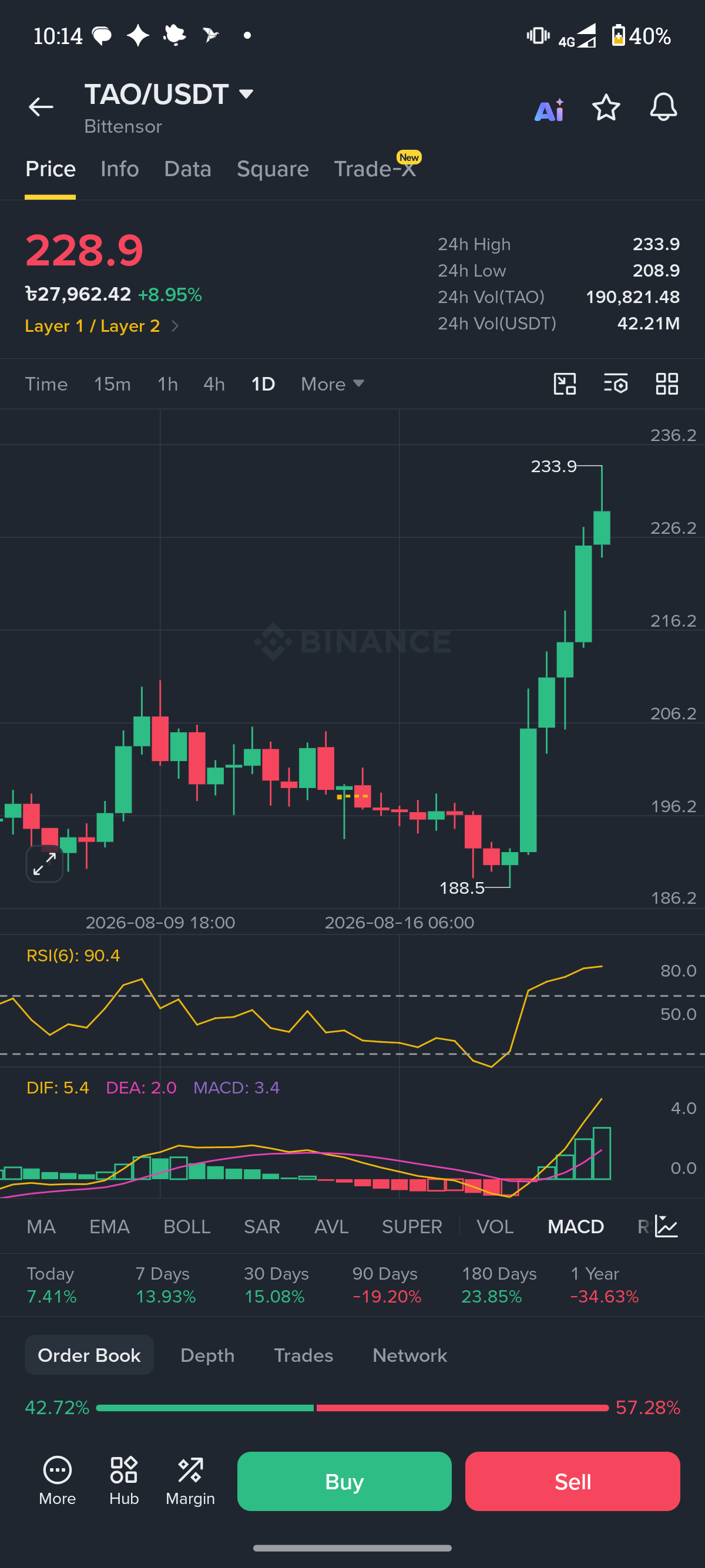Toggle the MACD indicator
The height and width of the screenshot is (1568, 705).
coord(575,1227)
